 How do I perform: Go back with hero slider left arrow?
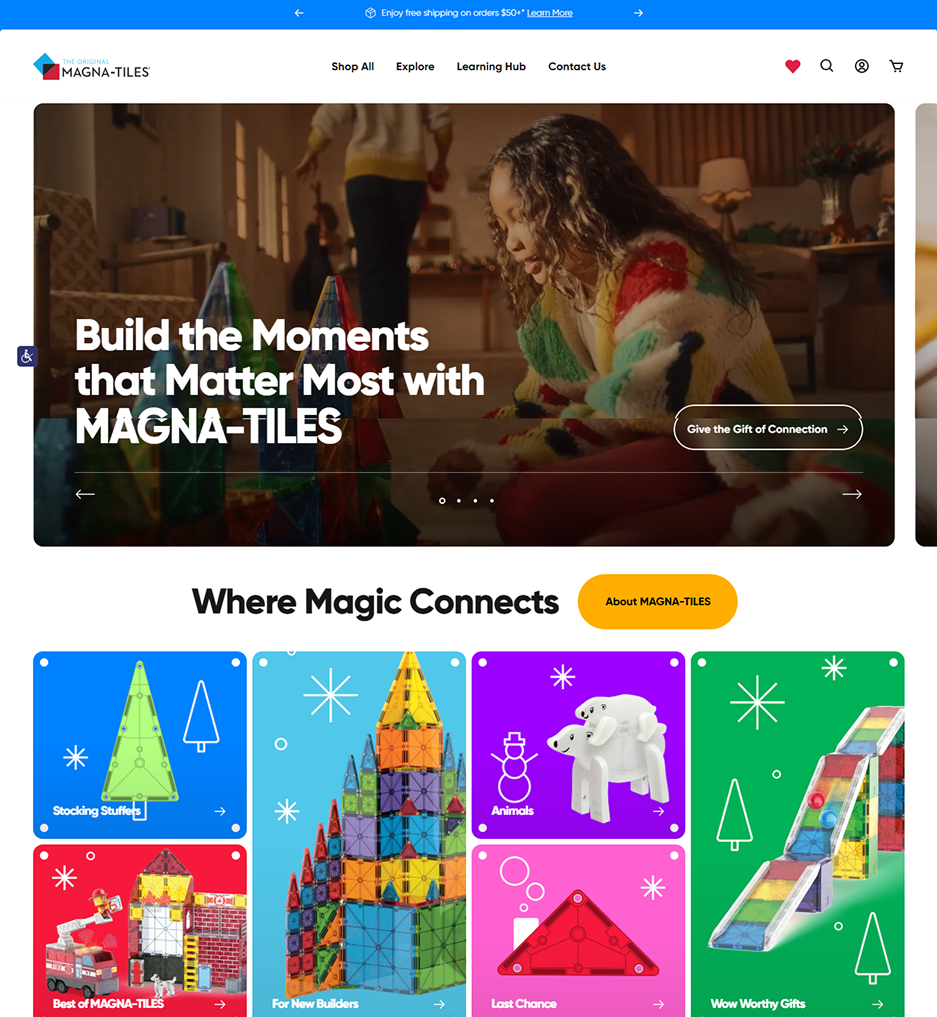[x=85, y=494]
